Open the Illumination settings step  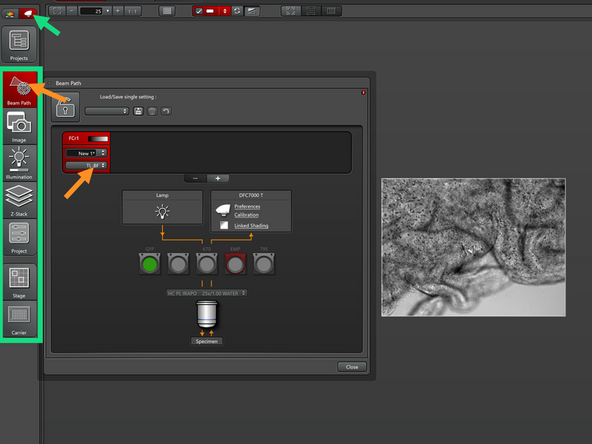coord(19,163)
